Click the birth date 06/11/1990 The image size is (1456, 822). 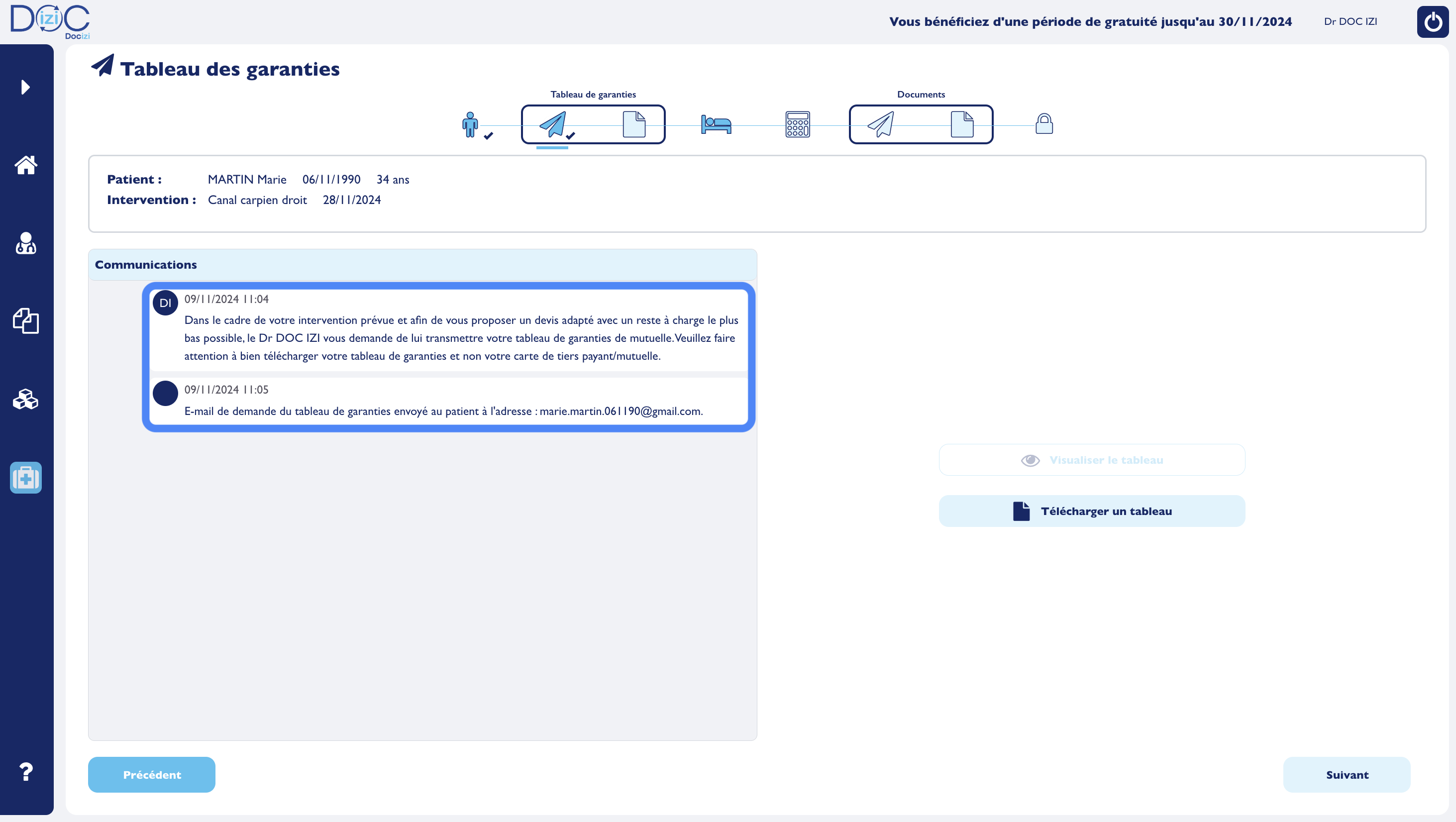pos(331,179)
